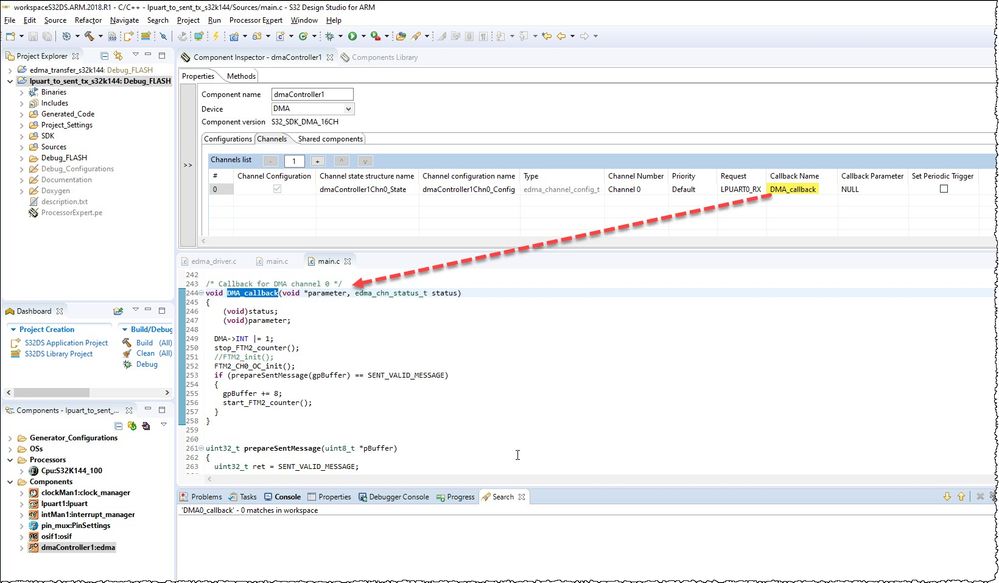Screen dimensions: 999x583
Task: Close the Project Explorer view tab
Action: click(75, 56)
